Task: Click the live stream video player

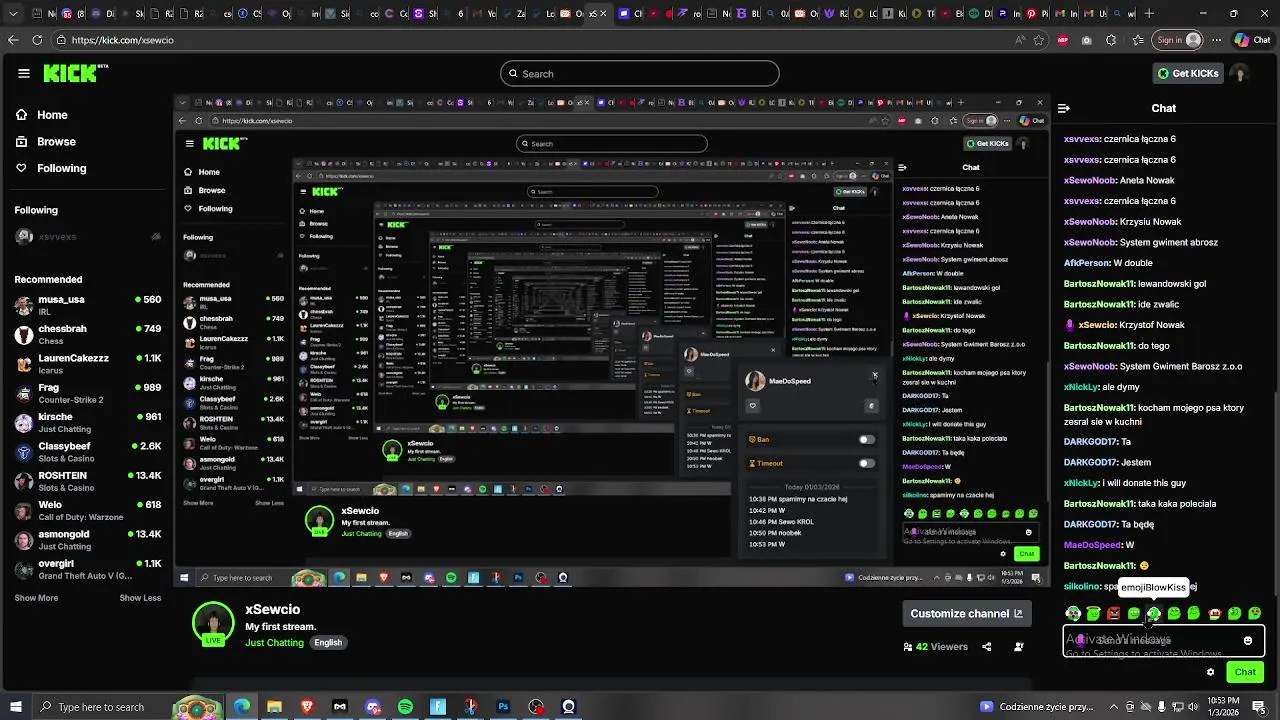Action: point(612,340)
